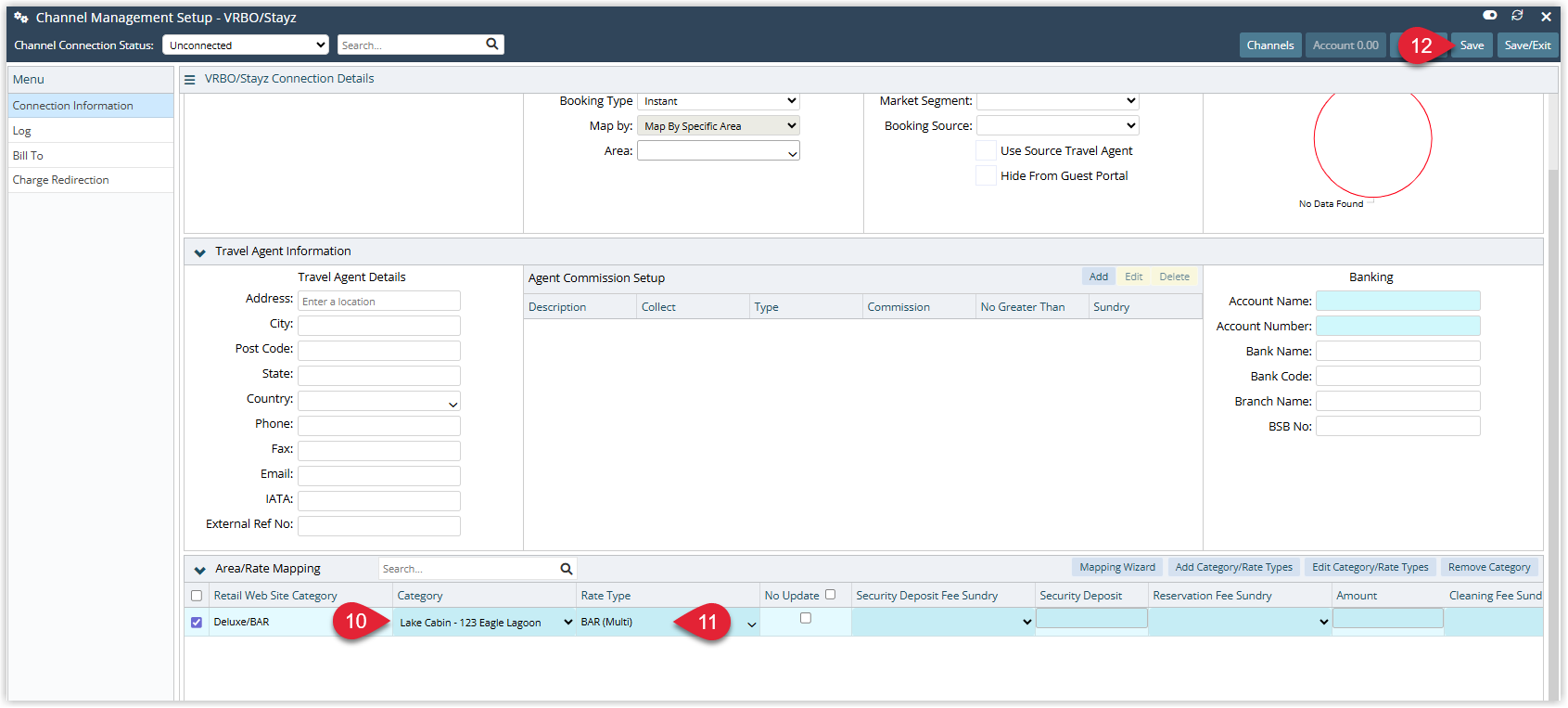Image resolution: width=1568 pixels, height=708 pixels.
Task: Tick No Update checkbox in Deluxe/BAR row
Action: coord(805,618)
